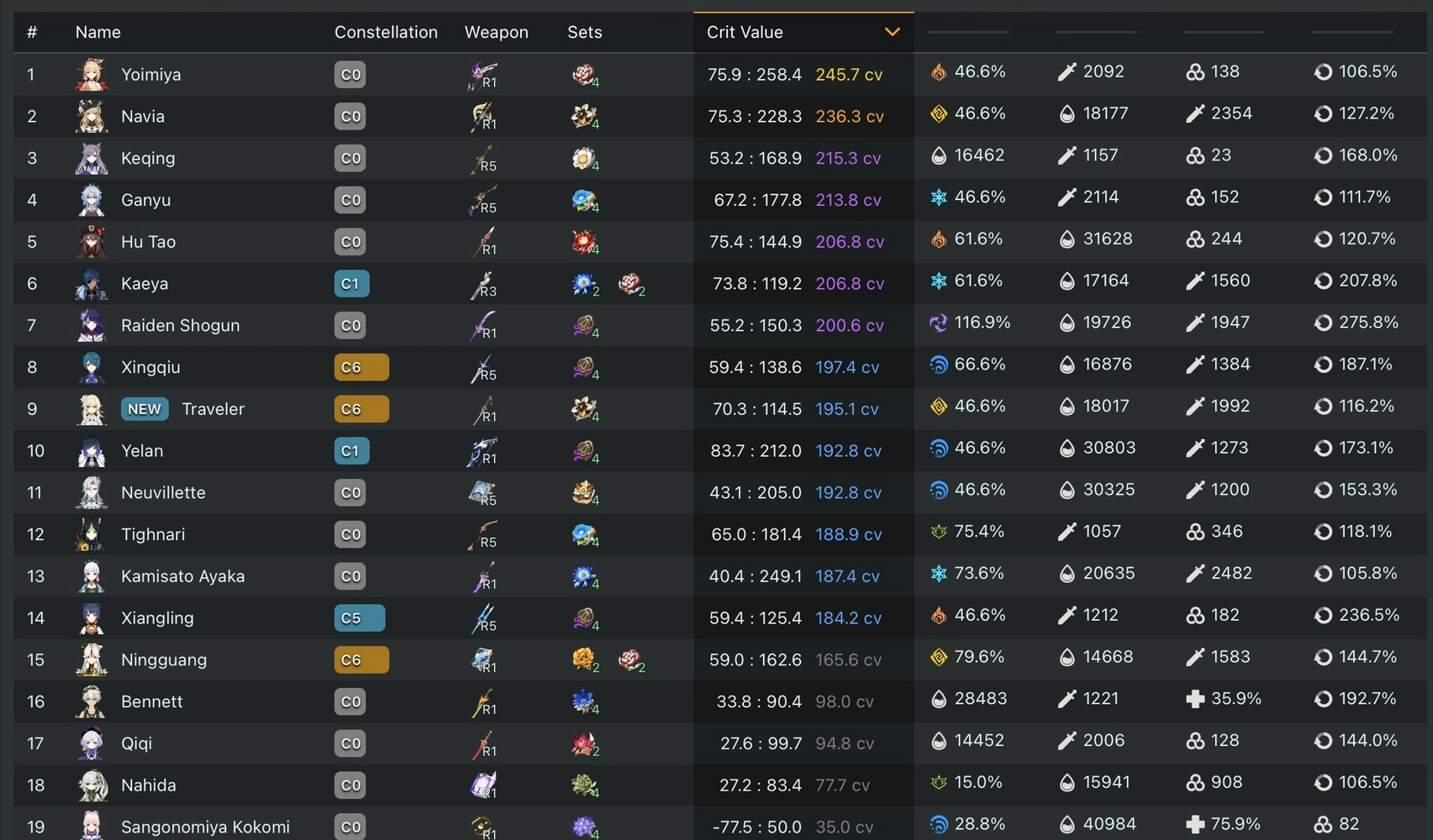The height and width of the screenshot is (840, 1433).
Task: Sort by the Weapon column header
Action: 496,32
